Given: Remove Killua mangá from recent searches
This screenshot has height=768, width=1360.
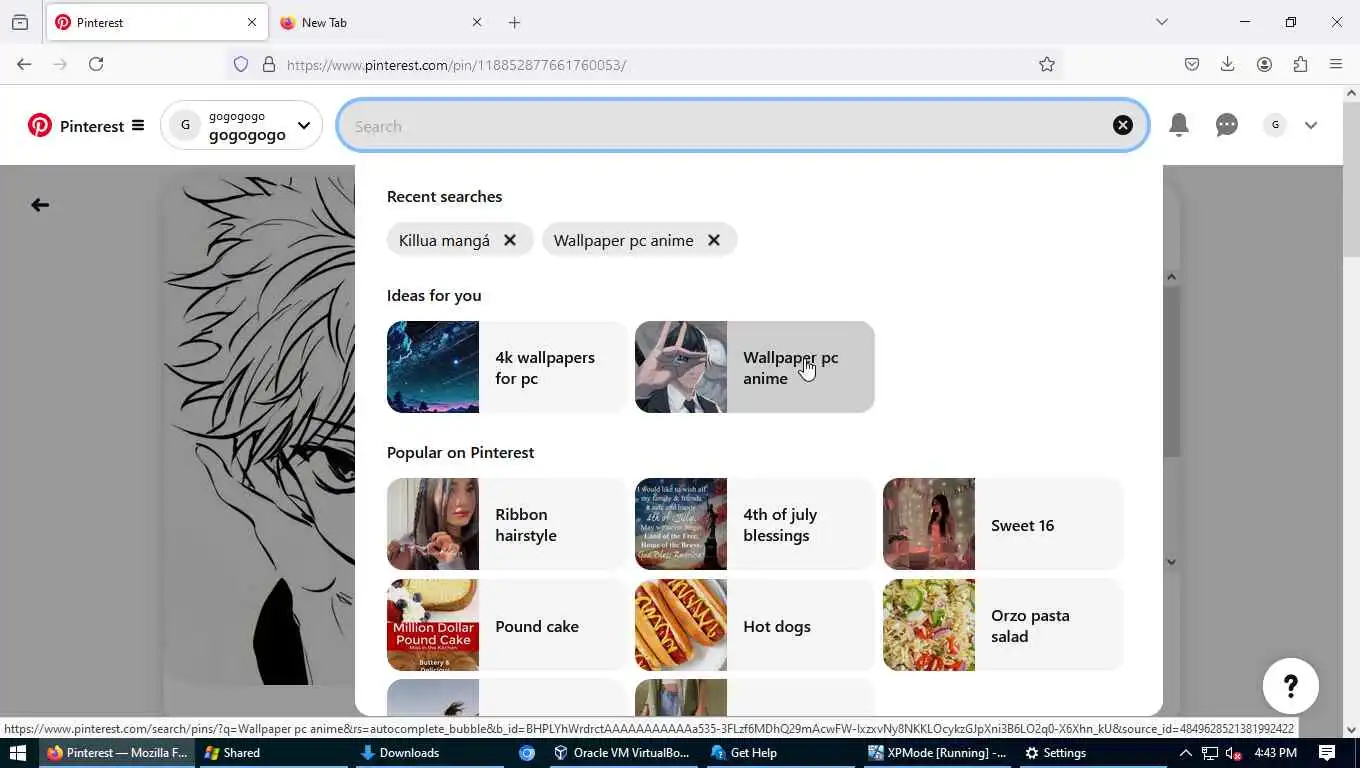Looking at the screenshot, I should [x=510, y=240].
